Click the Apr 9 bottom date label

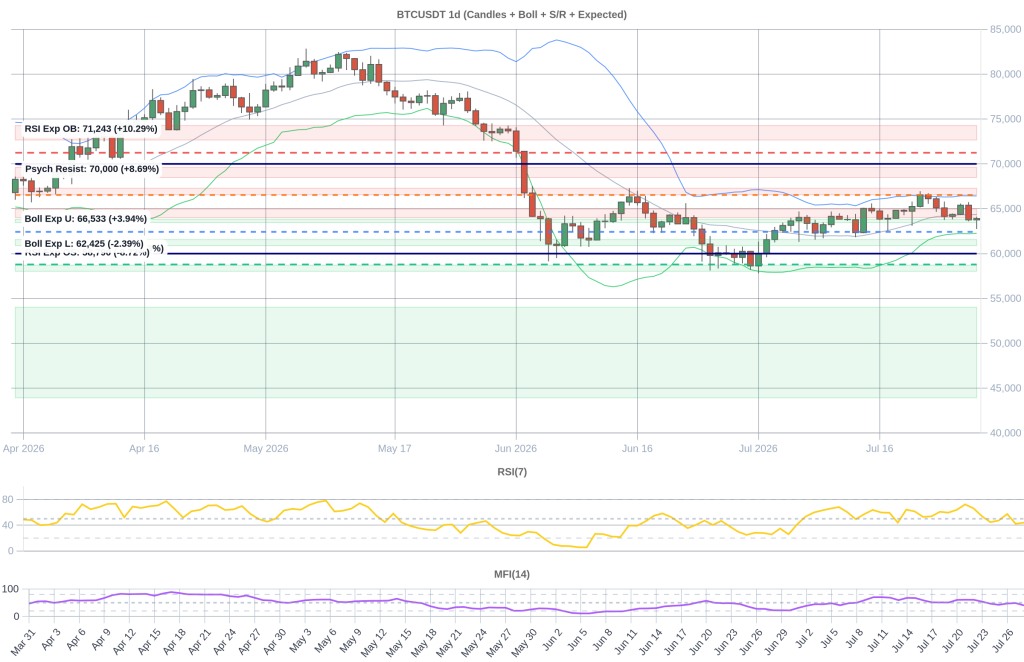101,640
